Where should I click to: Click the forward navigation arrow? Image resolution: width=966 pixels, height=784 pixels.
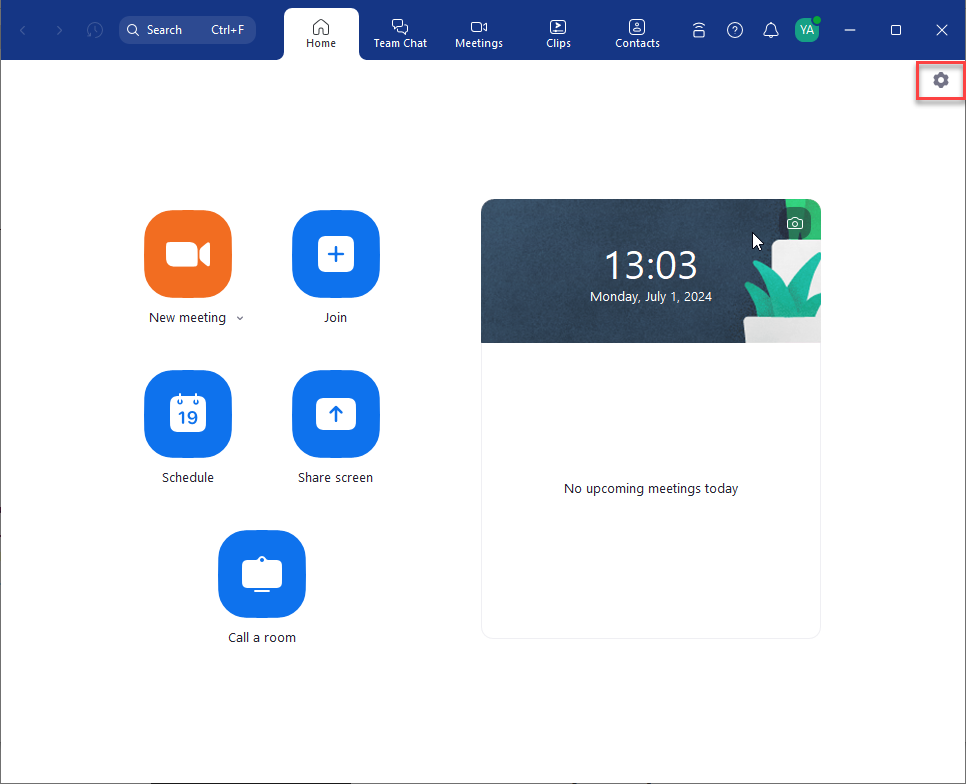click(x=59, y=30)
